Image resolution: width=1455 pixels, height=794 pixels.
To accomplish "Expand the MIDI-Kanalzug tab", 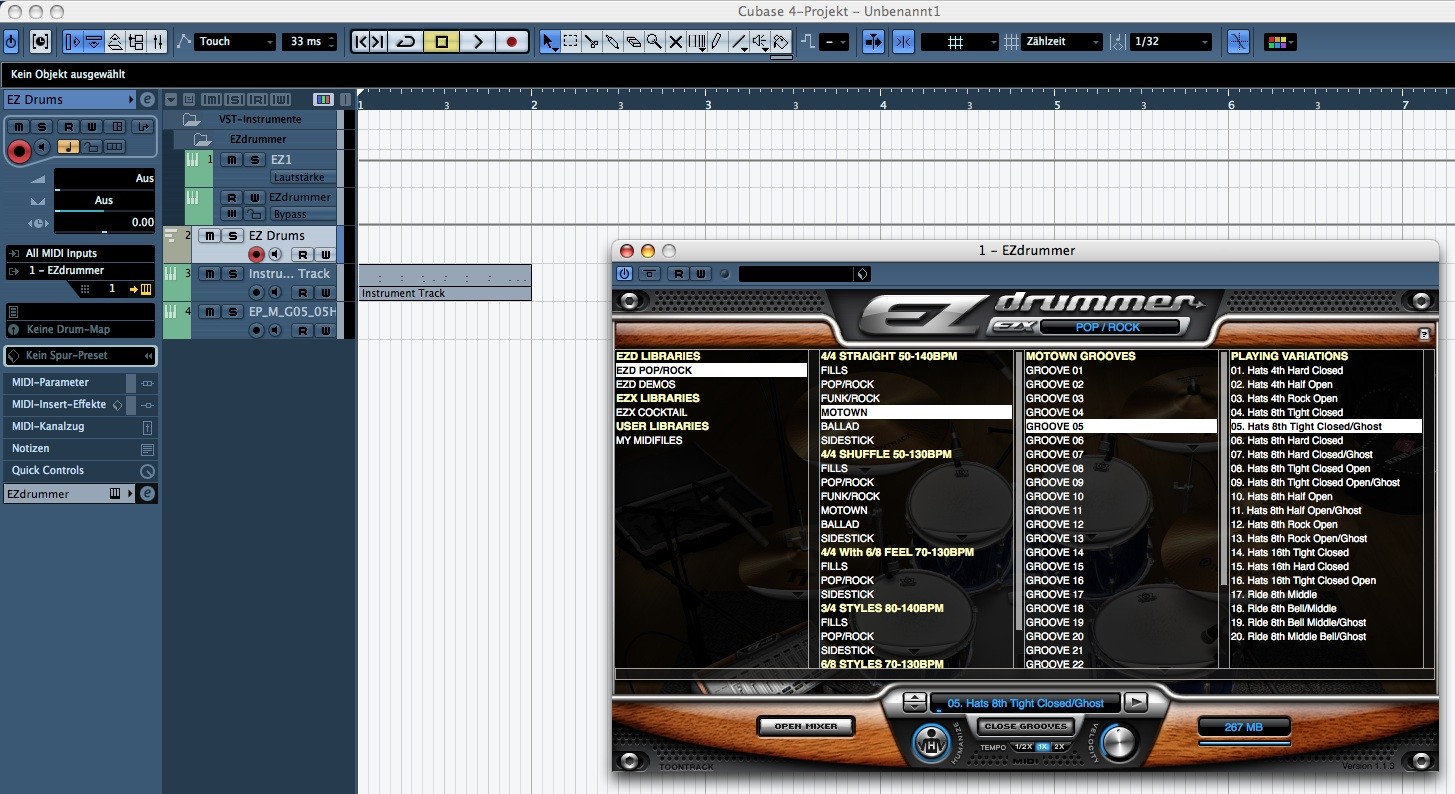I will (x=80, y=426).
